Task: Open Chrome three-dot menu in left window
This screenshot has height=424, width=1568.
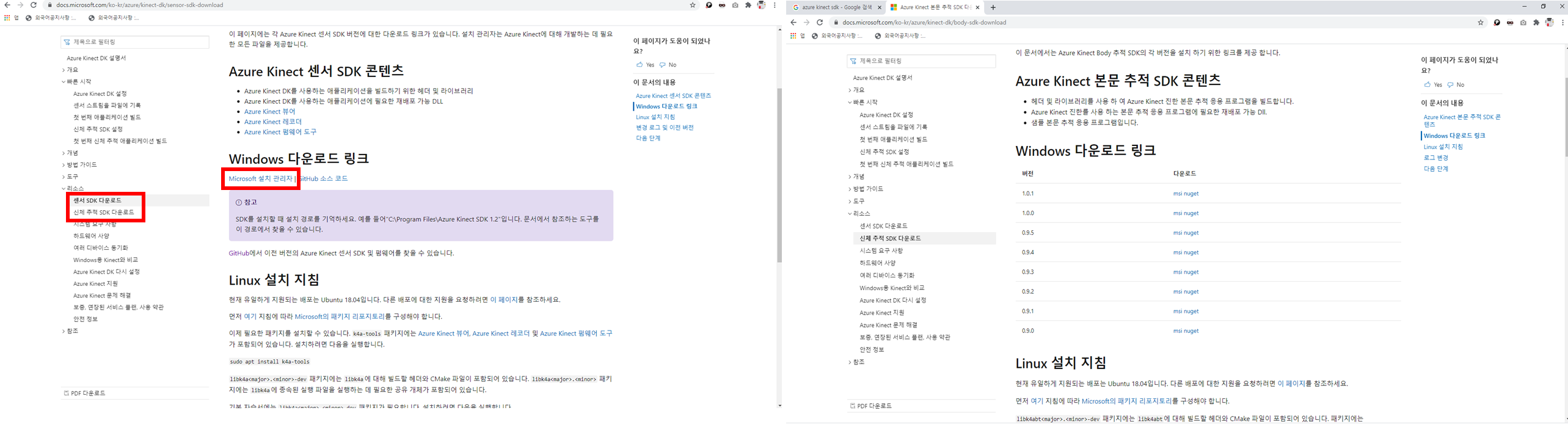Action: (775, 5)
